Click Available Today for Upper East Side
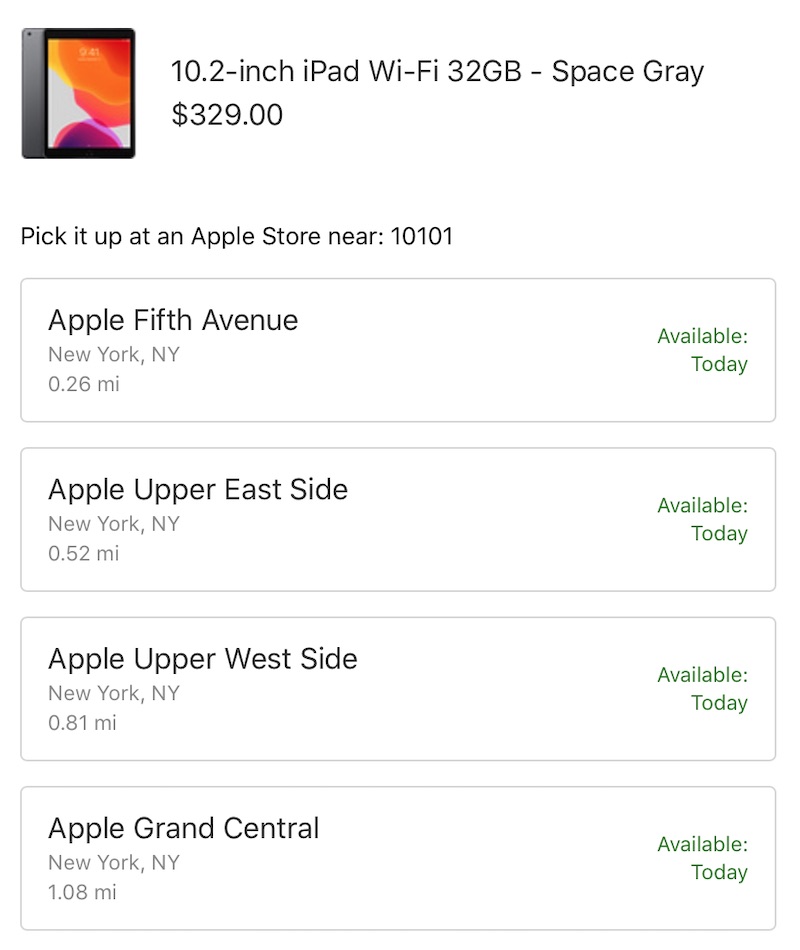Viewport: 800px width, 950px height. [x=703, y=519]
